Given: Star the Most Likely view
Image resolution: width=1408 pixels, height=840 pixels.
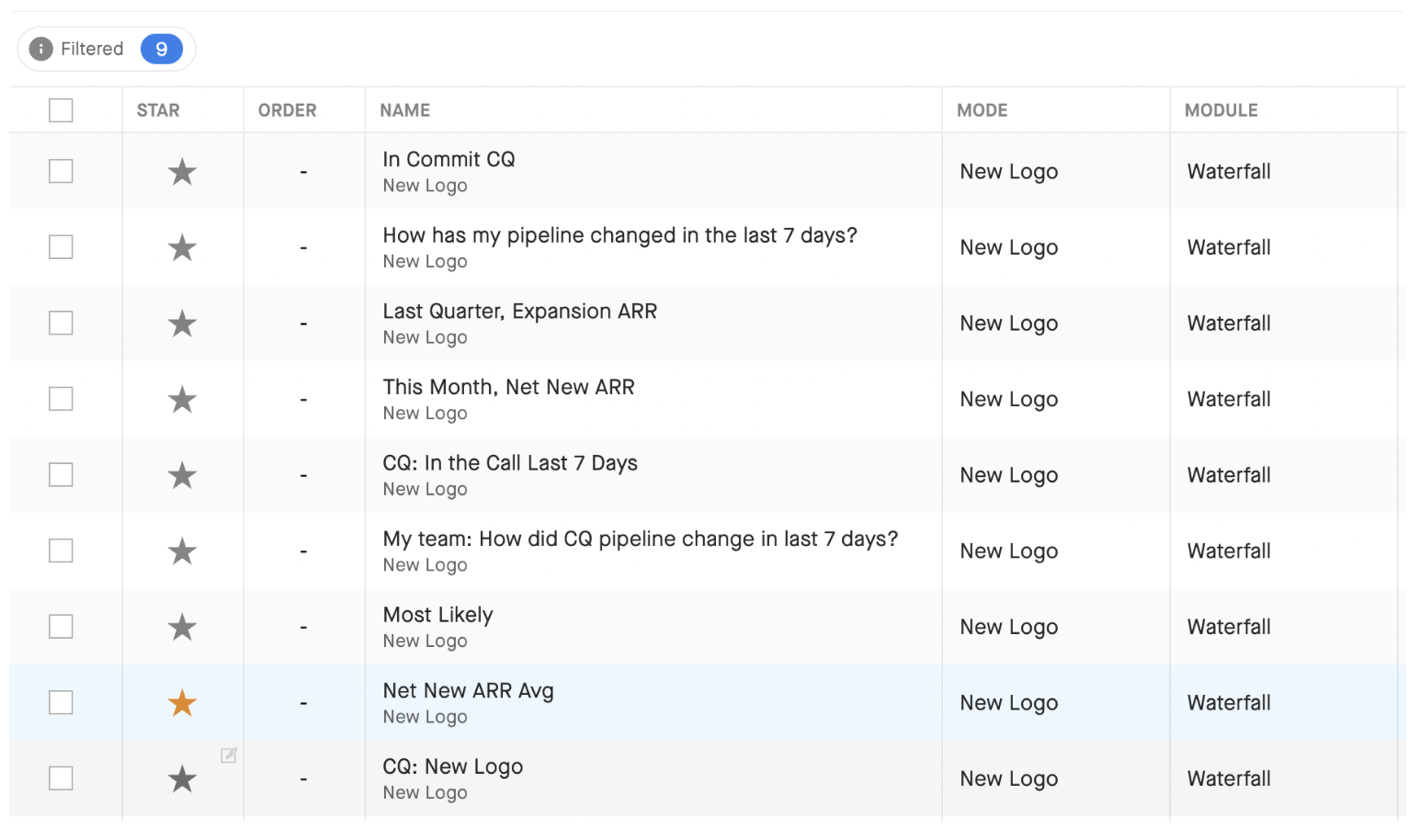Looking at the screenshot, I should pos(182,628).
